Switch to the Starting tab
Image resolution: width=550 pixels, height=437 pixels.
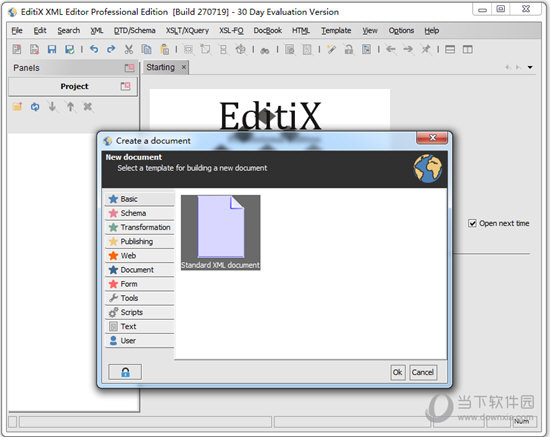tap(160, 67)
